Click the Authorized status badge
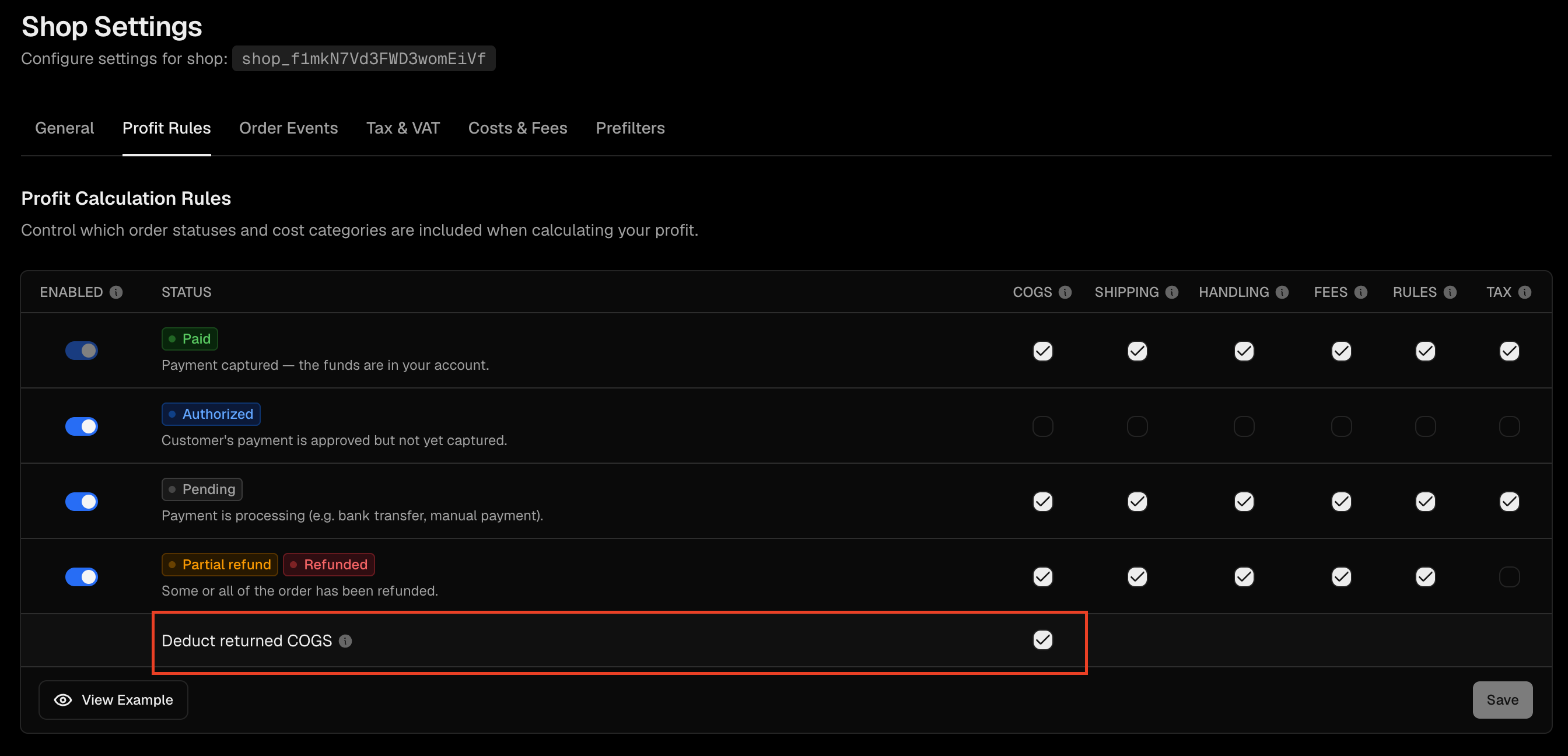The height and width of the screenshot is (756, 1568). click(x=211, y=414)
